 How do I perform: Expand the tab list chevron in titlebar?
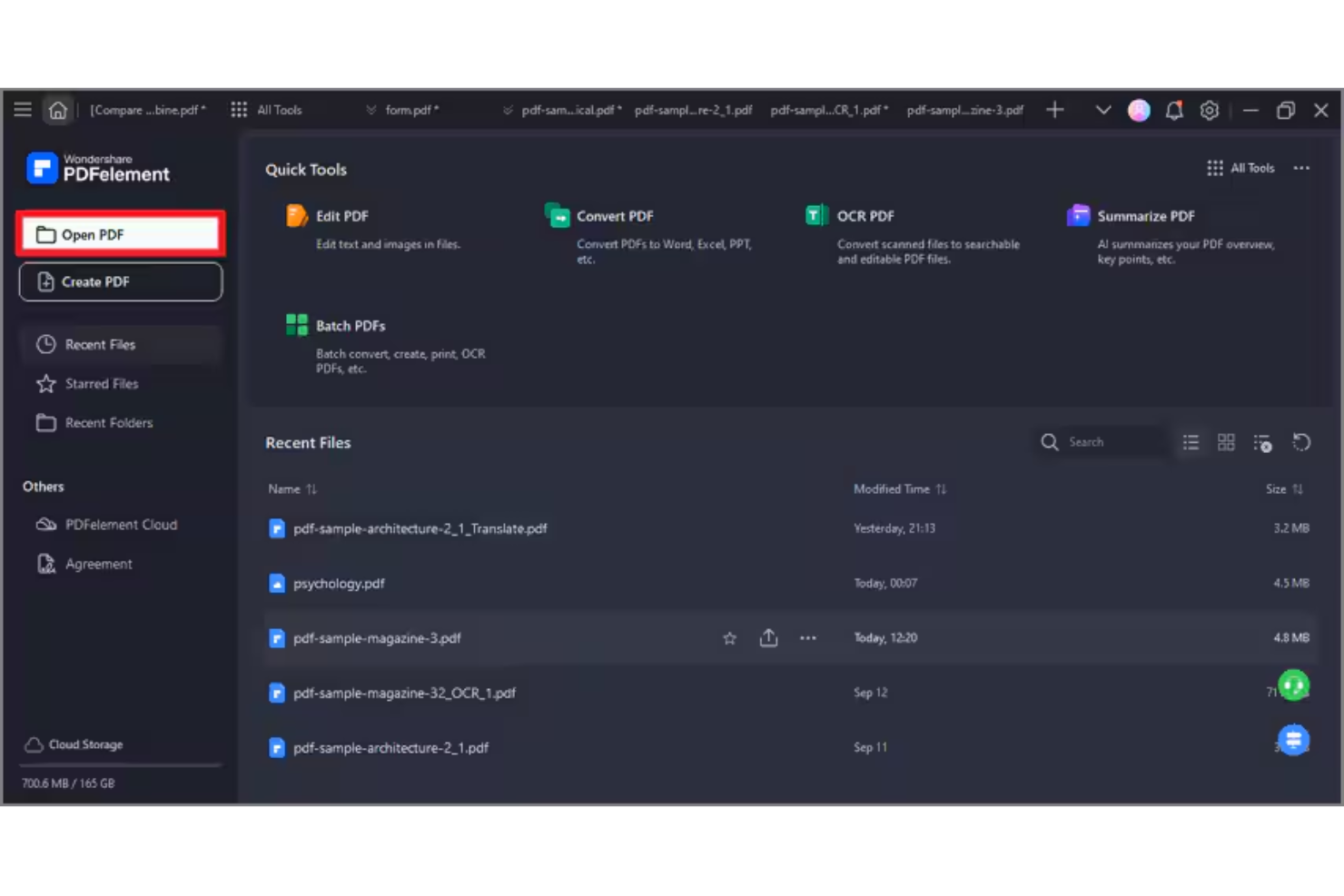[1103, 110]
